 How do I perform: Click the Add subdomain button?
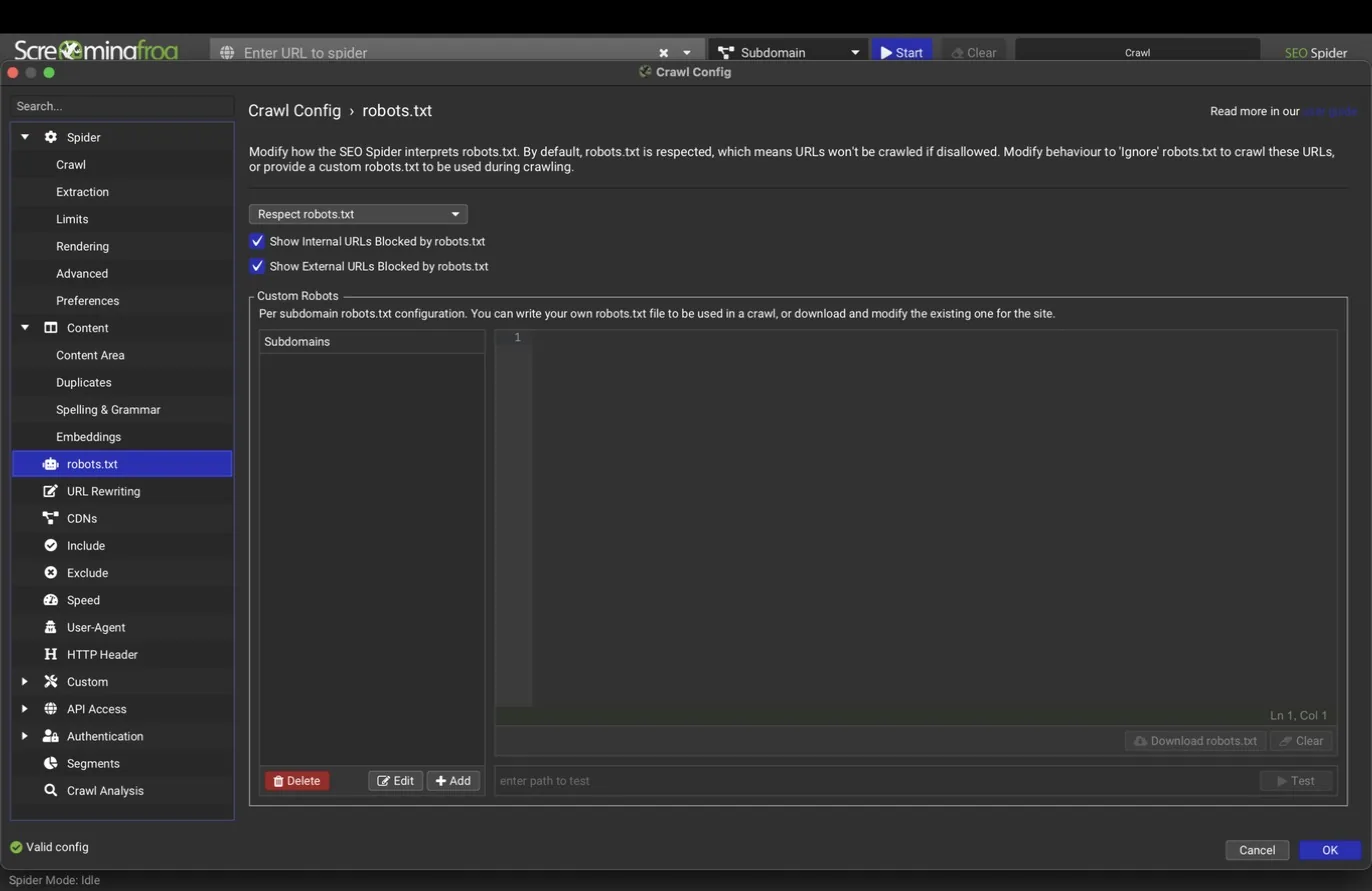453,781
